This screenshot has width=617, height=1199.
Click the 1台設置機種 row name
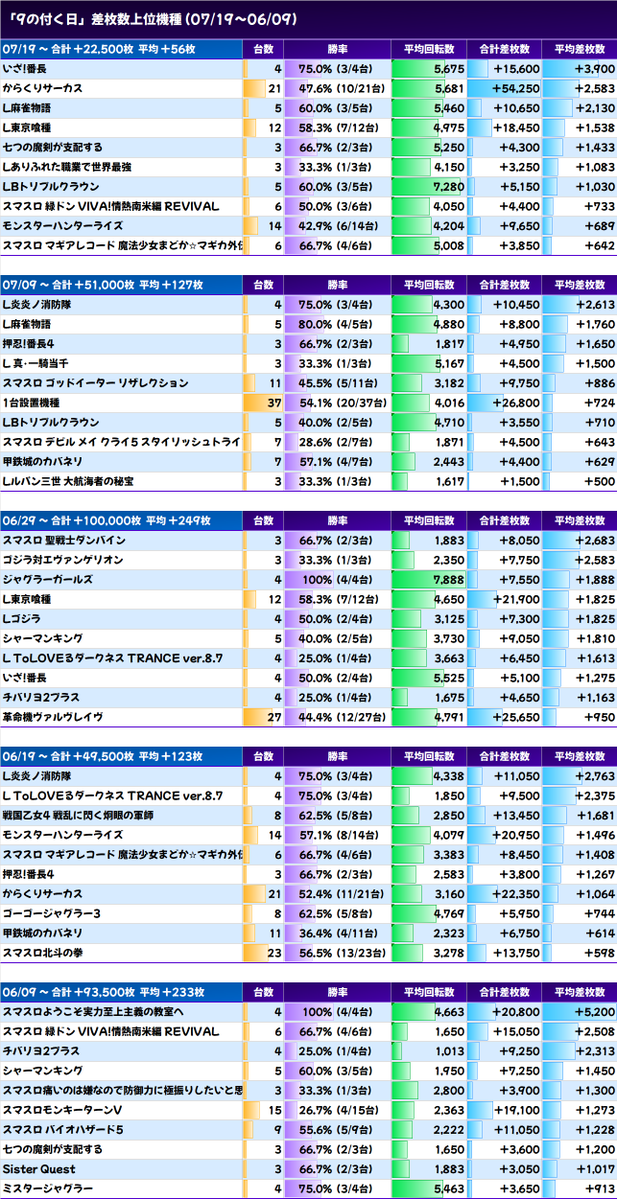click(x=31, y=402)
